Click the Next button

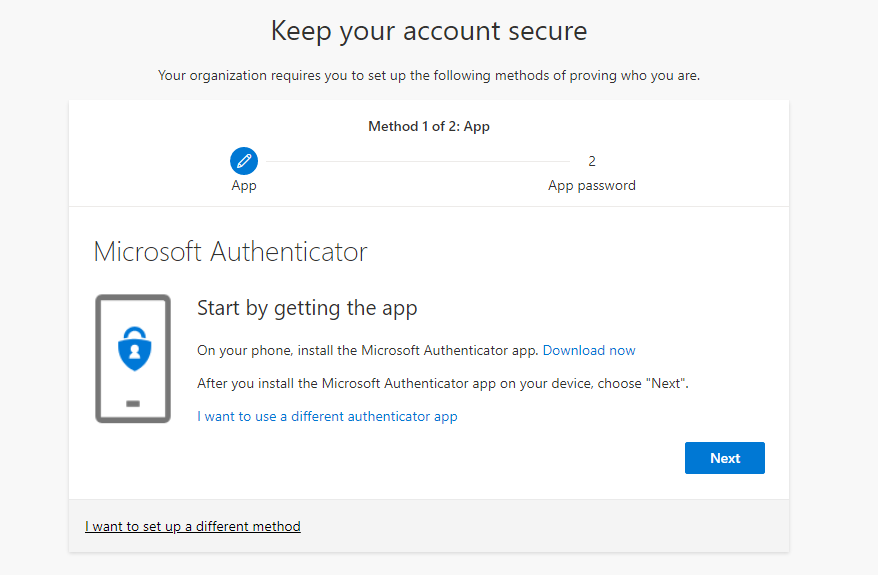(725, 458)
